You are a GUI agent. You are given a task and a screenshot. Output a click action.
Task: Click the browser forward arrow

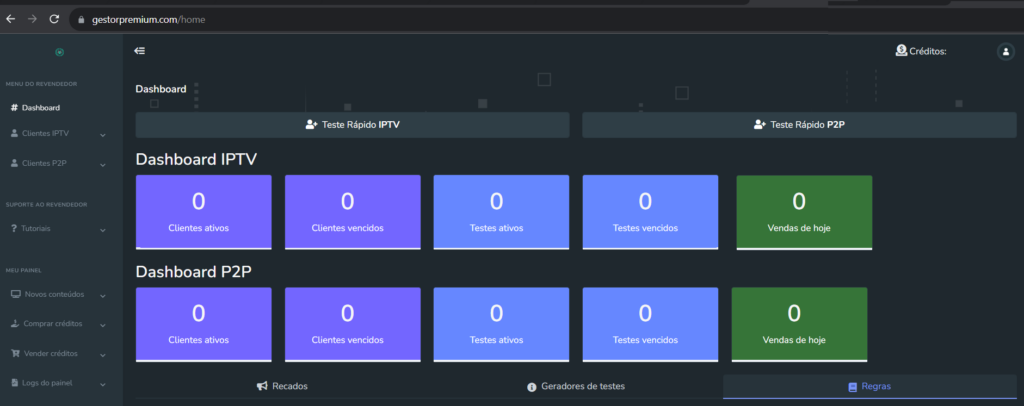point(32,20)
